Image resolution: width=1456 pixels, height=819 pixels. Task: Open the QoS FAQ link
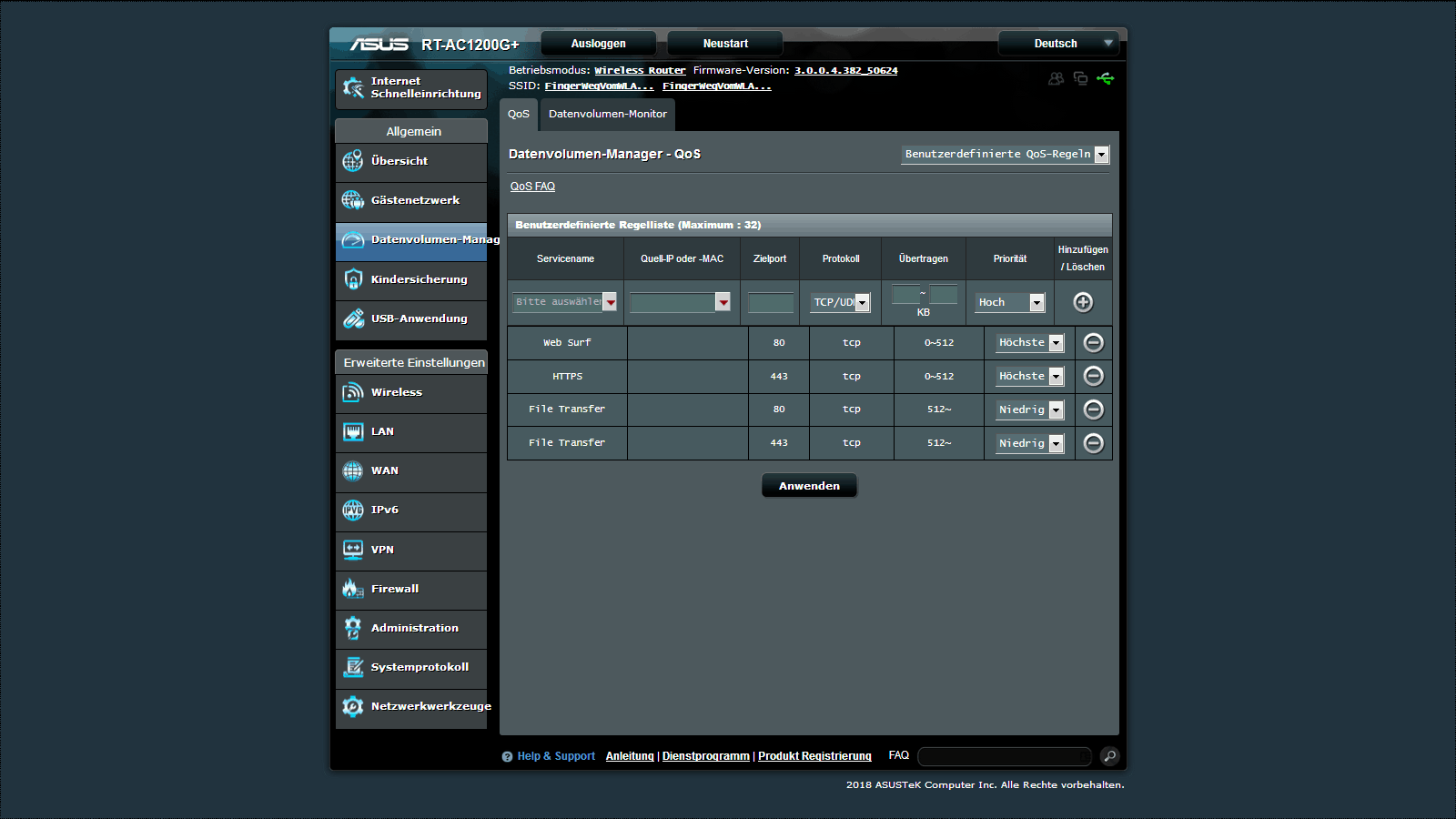tap(532, 187)
